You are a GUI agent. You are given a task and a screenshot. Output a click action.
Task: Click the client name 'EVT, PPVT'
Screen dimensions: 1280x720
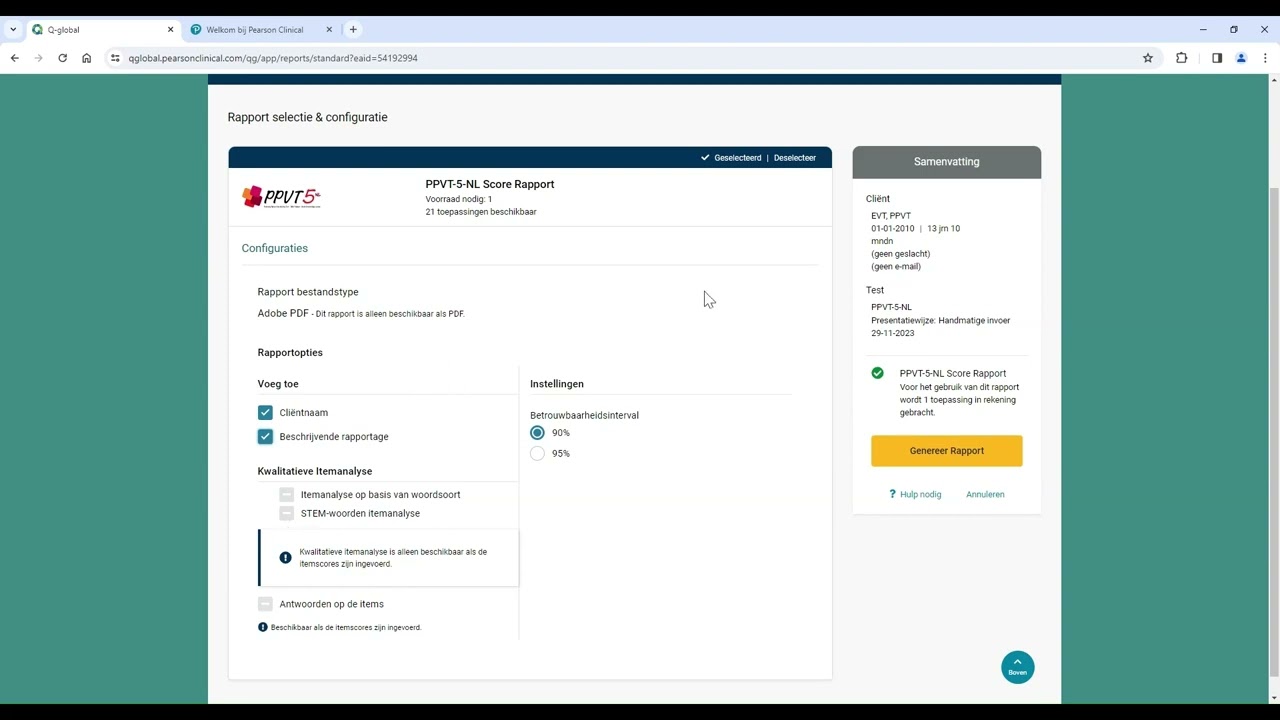(891, 216)
